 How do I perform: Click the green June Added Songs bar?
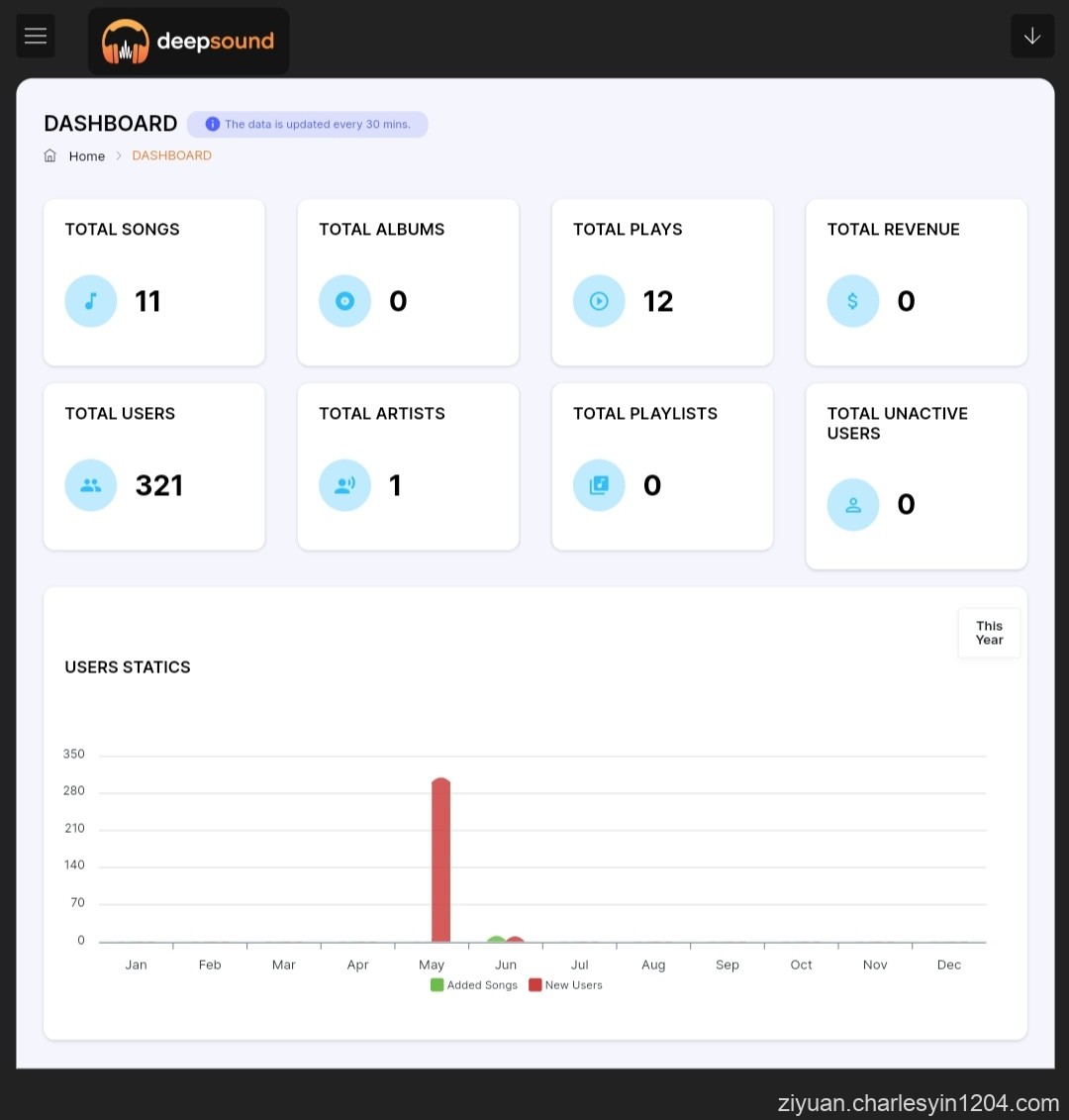pyautogui.click(x=497, y=939)
